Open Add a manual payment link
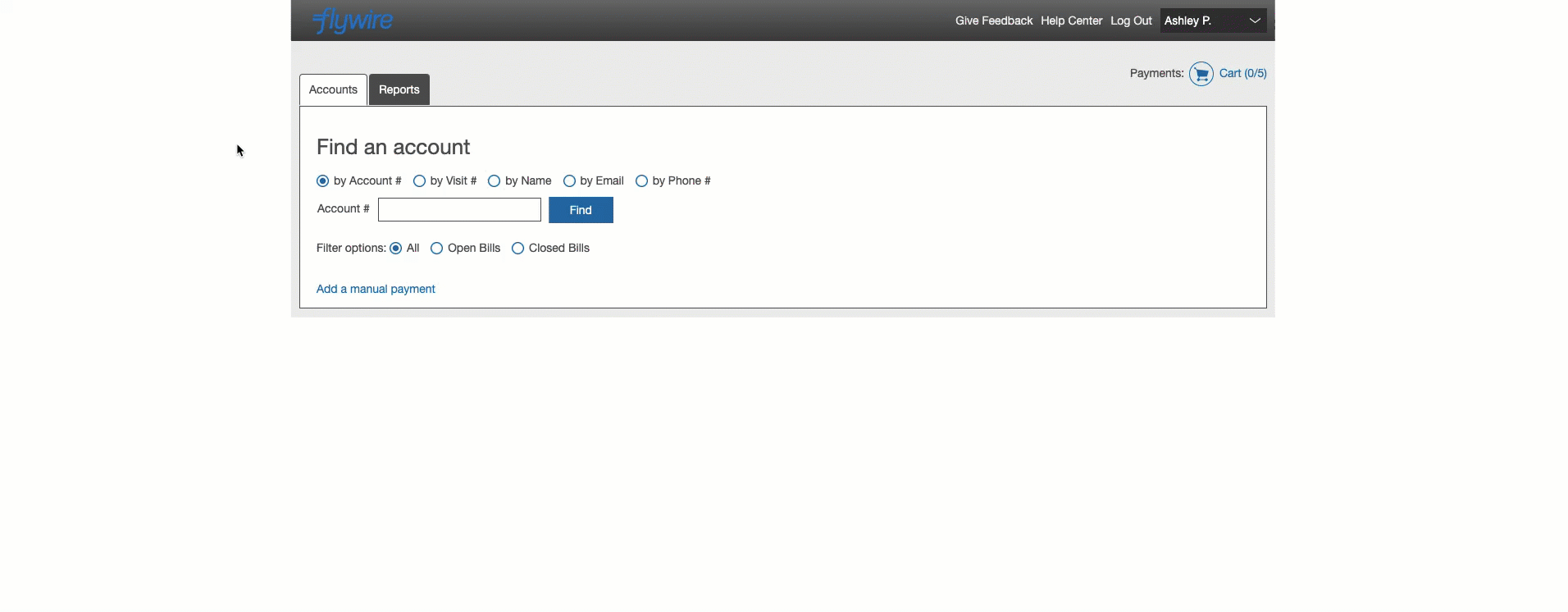The image size is (1568, 612). point(376,289)
